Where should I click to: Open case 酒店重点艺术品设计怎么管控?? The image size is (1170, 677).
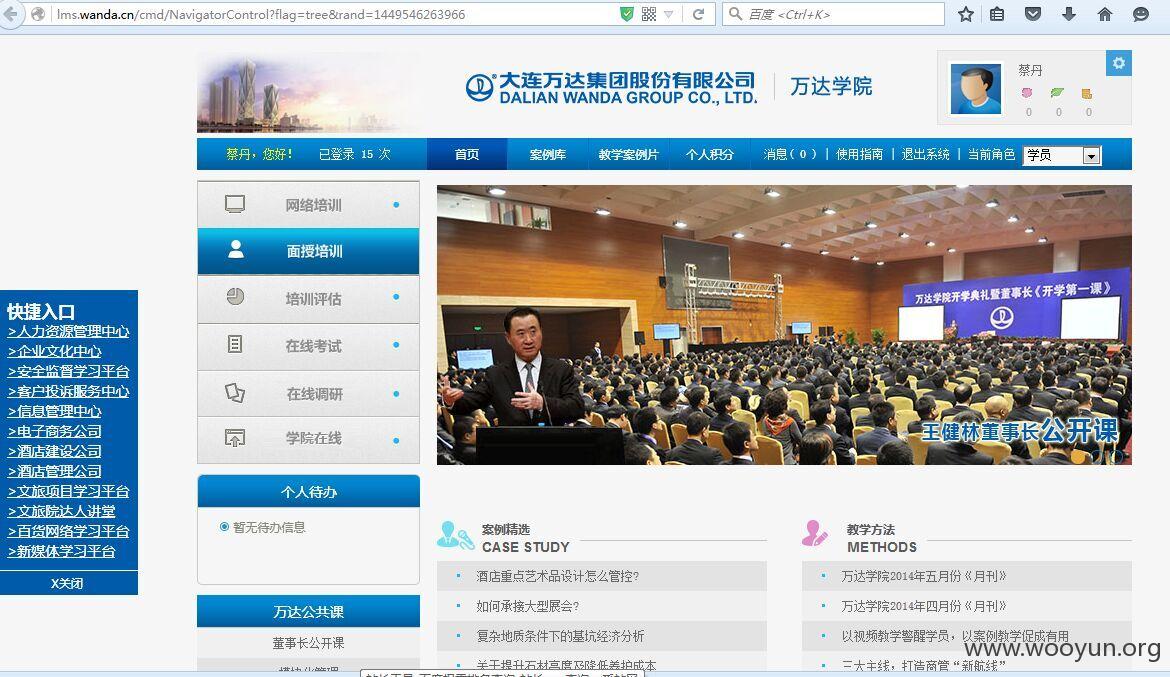pos(557,576)
